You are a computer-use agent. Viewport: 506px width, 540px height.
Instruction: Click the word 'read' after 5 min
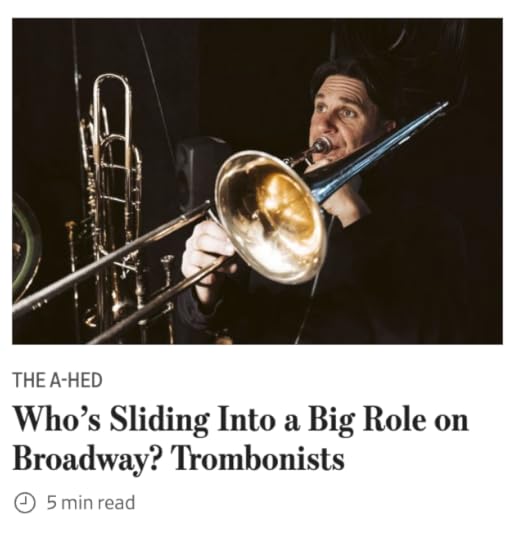pyautogui.click(x=116, y=502)
